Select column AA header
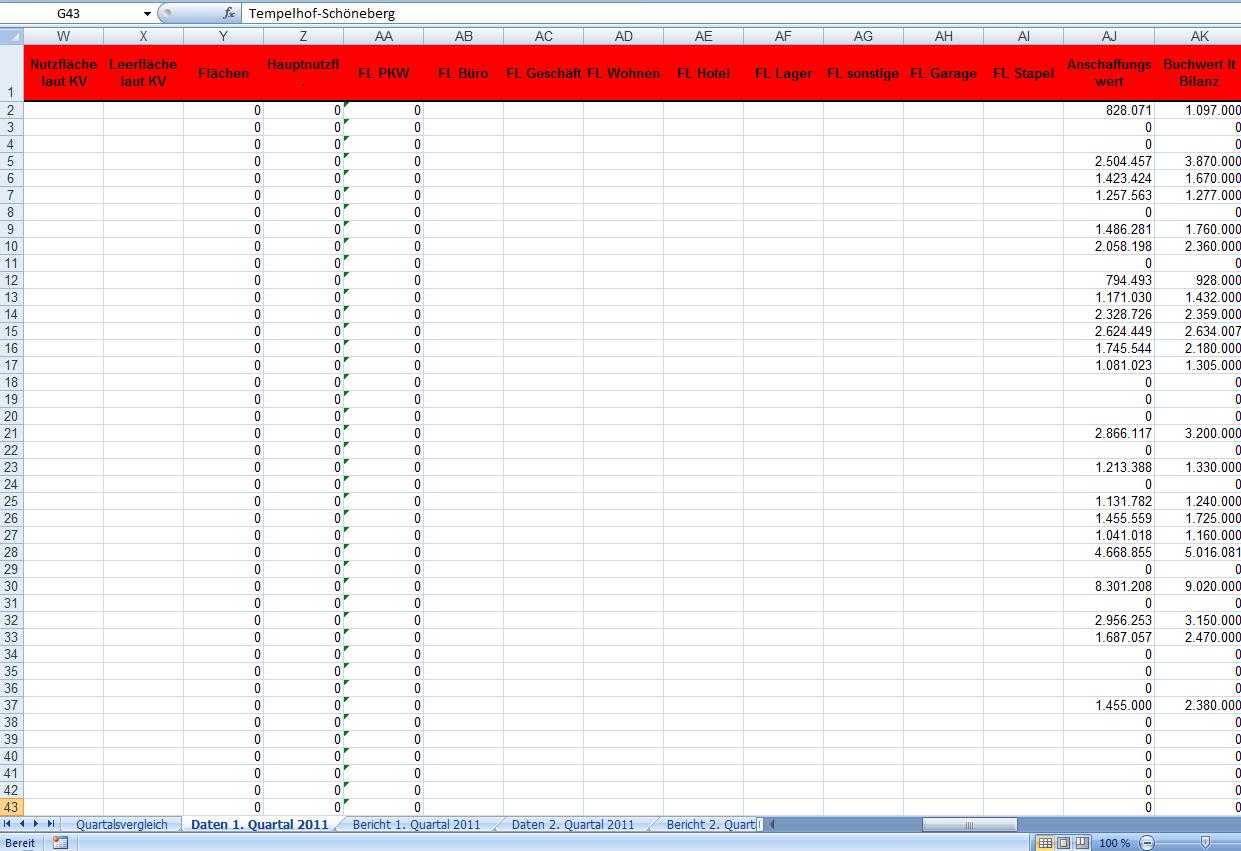Image resolution: width=1241 pixels, height=851 pixels. [384, 36]
